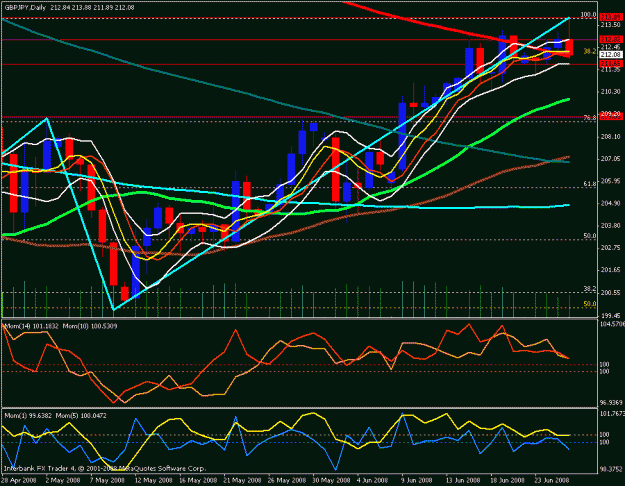Click the 23 Jun 2008 date label
Viewport: 625px width, 486px height.
click(552, 480)
